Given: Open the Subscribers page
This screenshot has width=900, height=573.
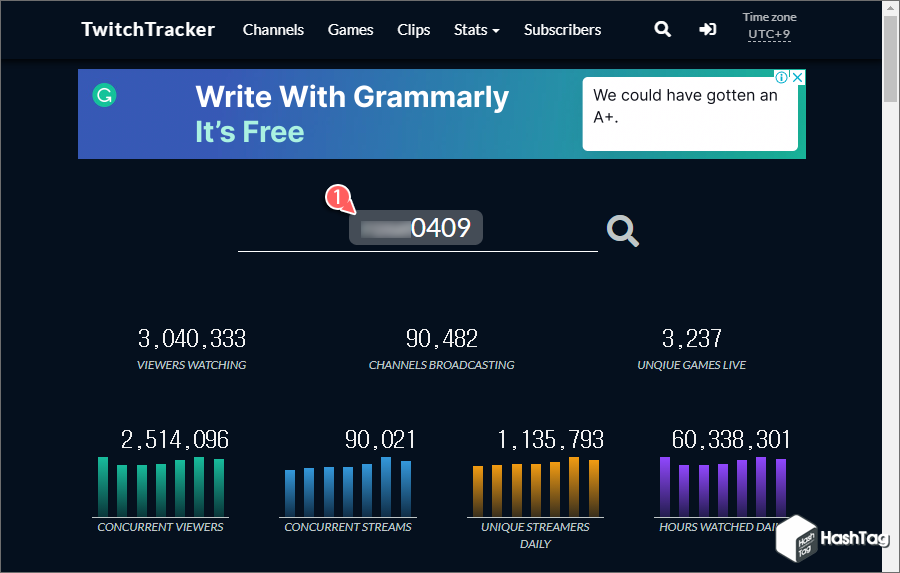Looking at the screenshot, I should [x=562, y=30].
